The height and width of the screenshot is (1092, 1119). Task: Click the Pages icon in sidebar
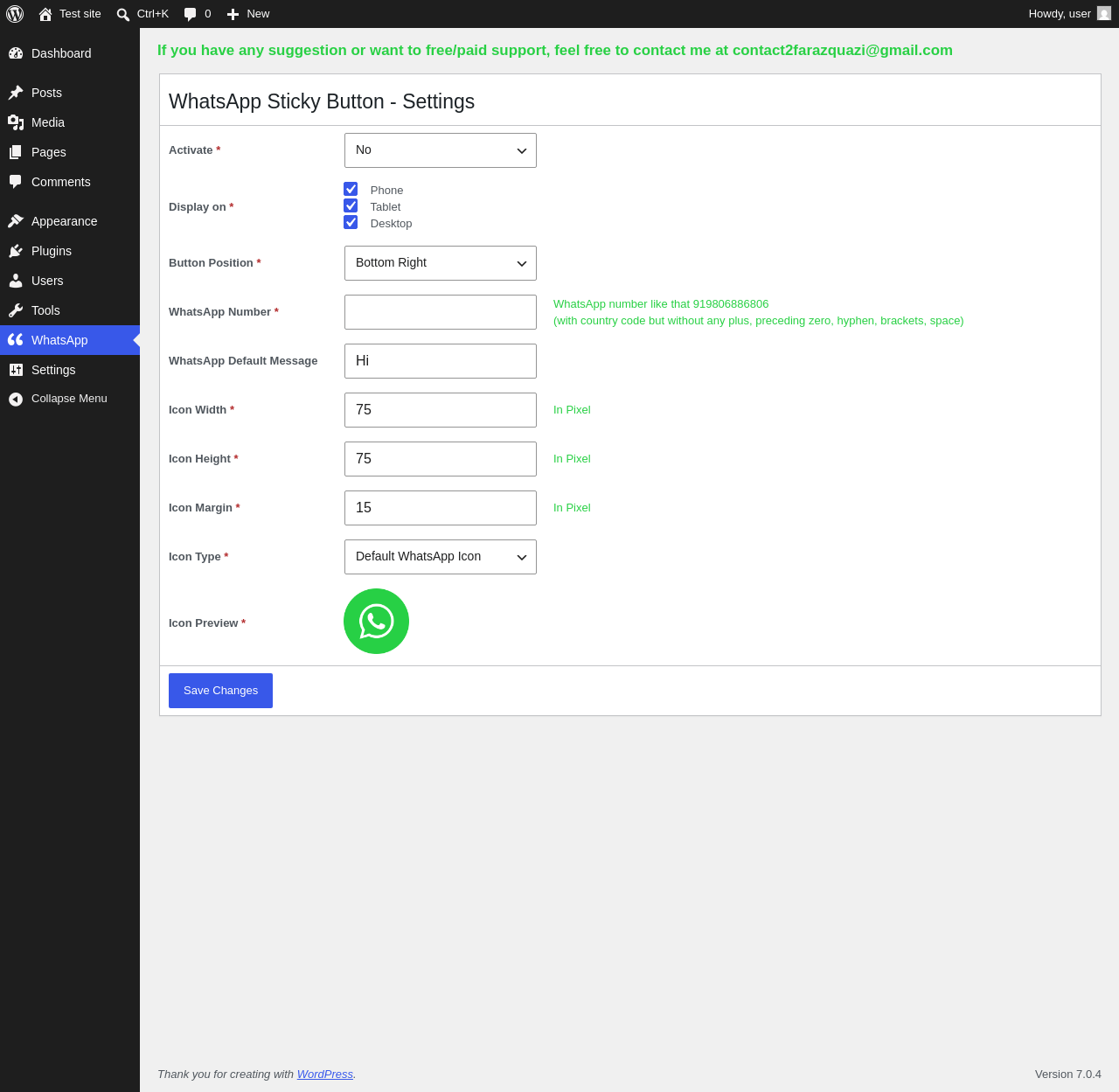[16, 152]
